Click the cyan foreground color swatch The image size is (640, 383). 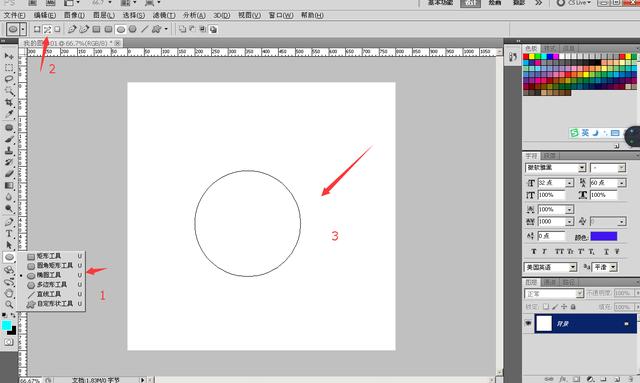point(6,325)
